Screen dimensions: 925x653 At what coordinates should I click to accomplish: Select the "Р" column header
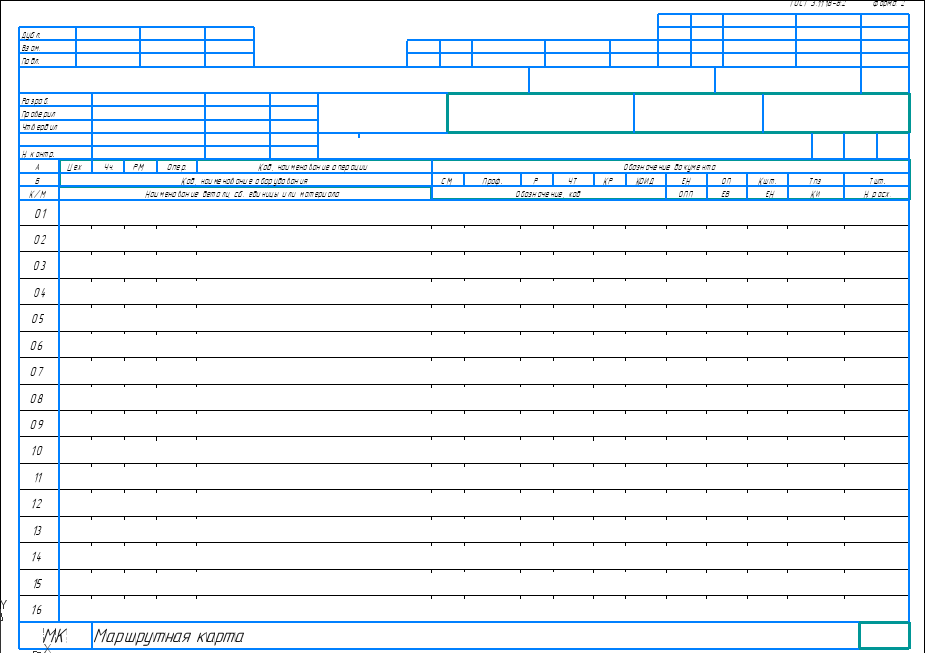click(x=536, y=181)
